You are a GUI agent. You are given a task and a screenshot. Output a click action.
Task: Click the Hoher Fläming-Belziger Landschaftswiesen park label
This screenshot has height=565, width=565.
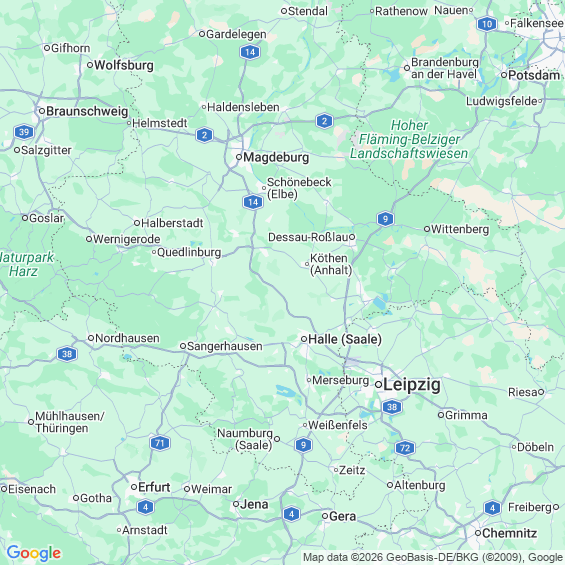click(409, 139)
